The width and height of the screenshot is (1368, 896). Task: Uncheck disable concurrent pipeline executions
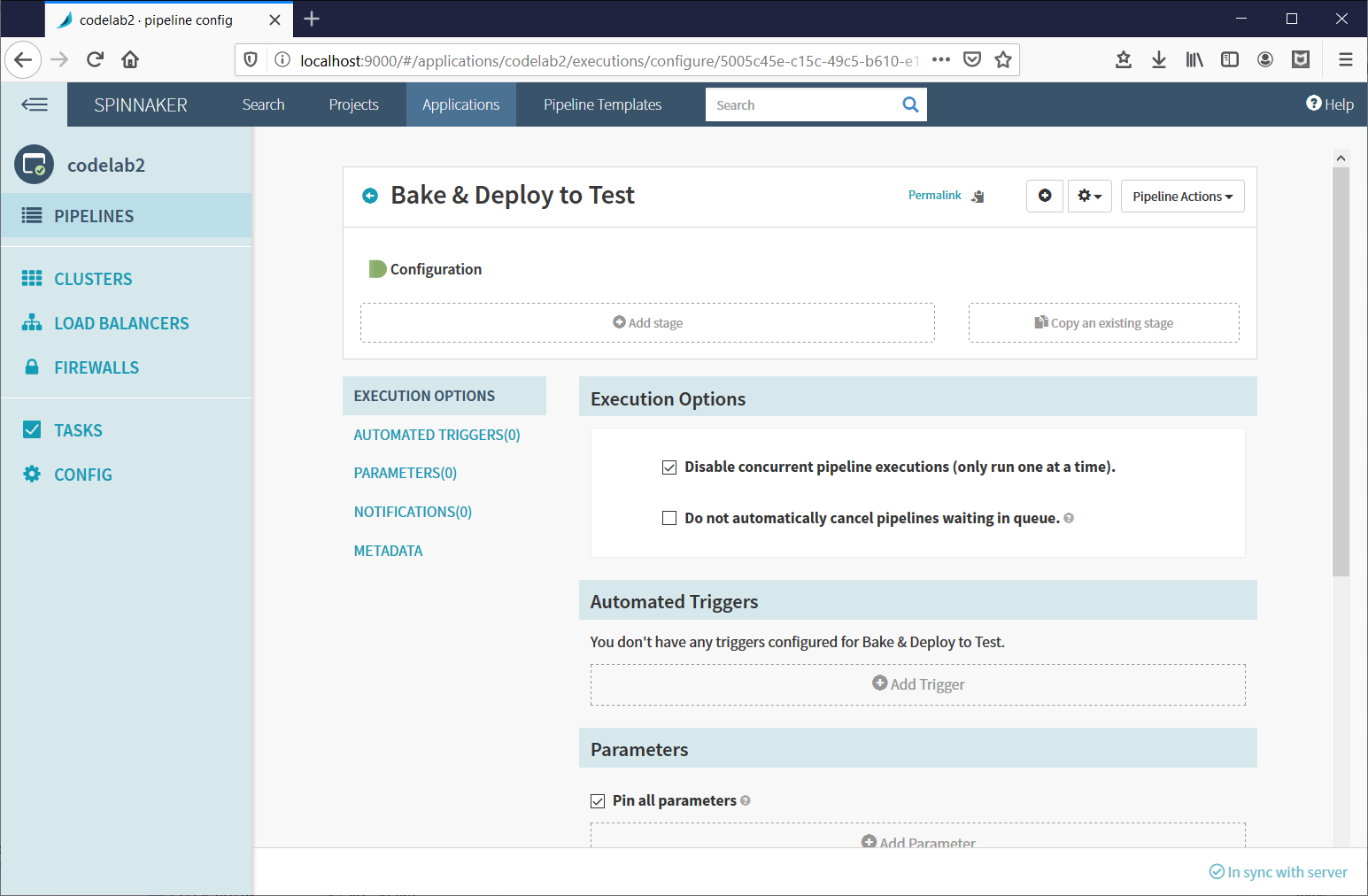coord(669,467)
